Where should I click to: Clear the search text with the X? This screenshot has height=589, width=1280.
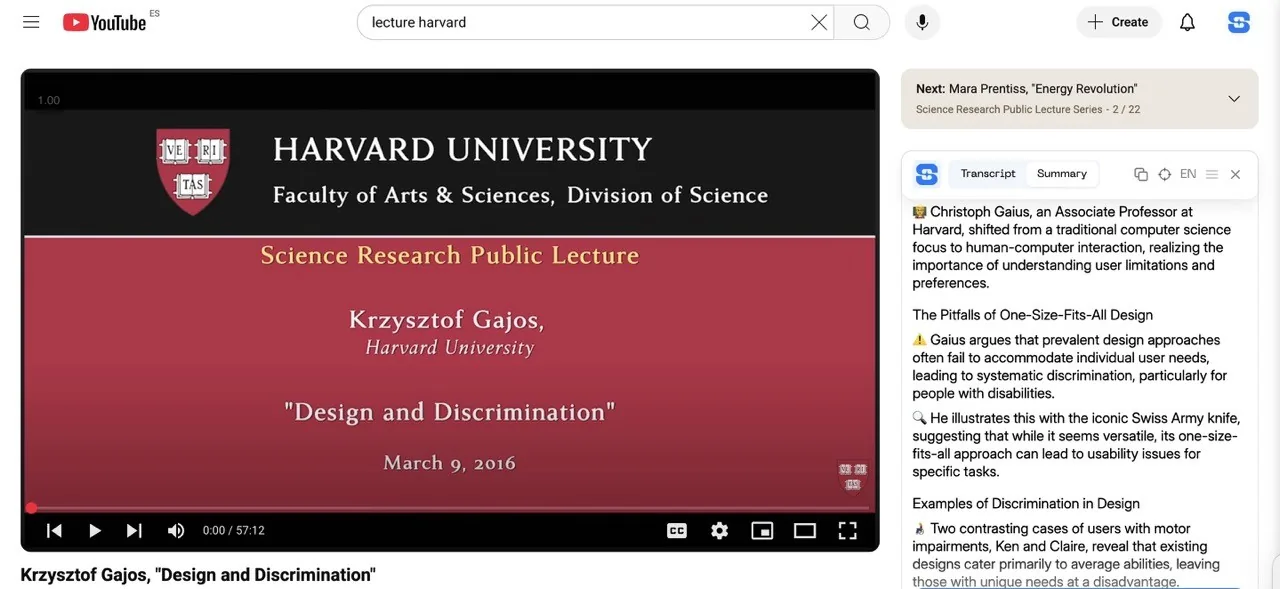[x=819, y=22]
